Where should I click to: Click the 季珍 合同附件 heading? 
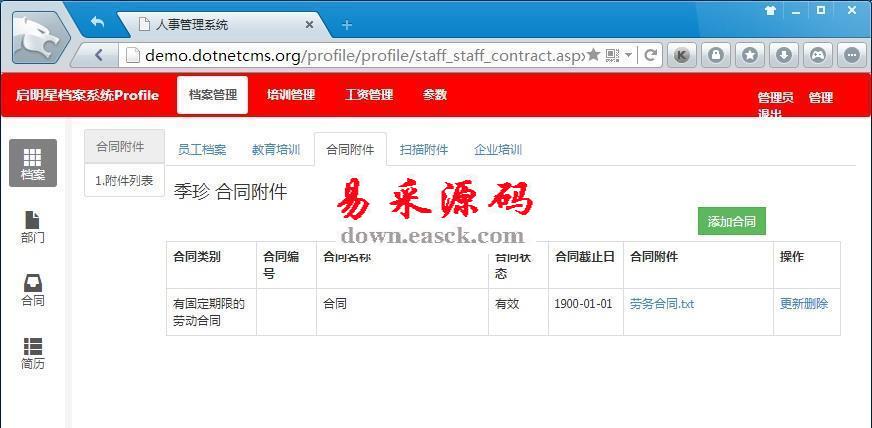[231, 192]
